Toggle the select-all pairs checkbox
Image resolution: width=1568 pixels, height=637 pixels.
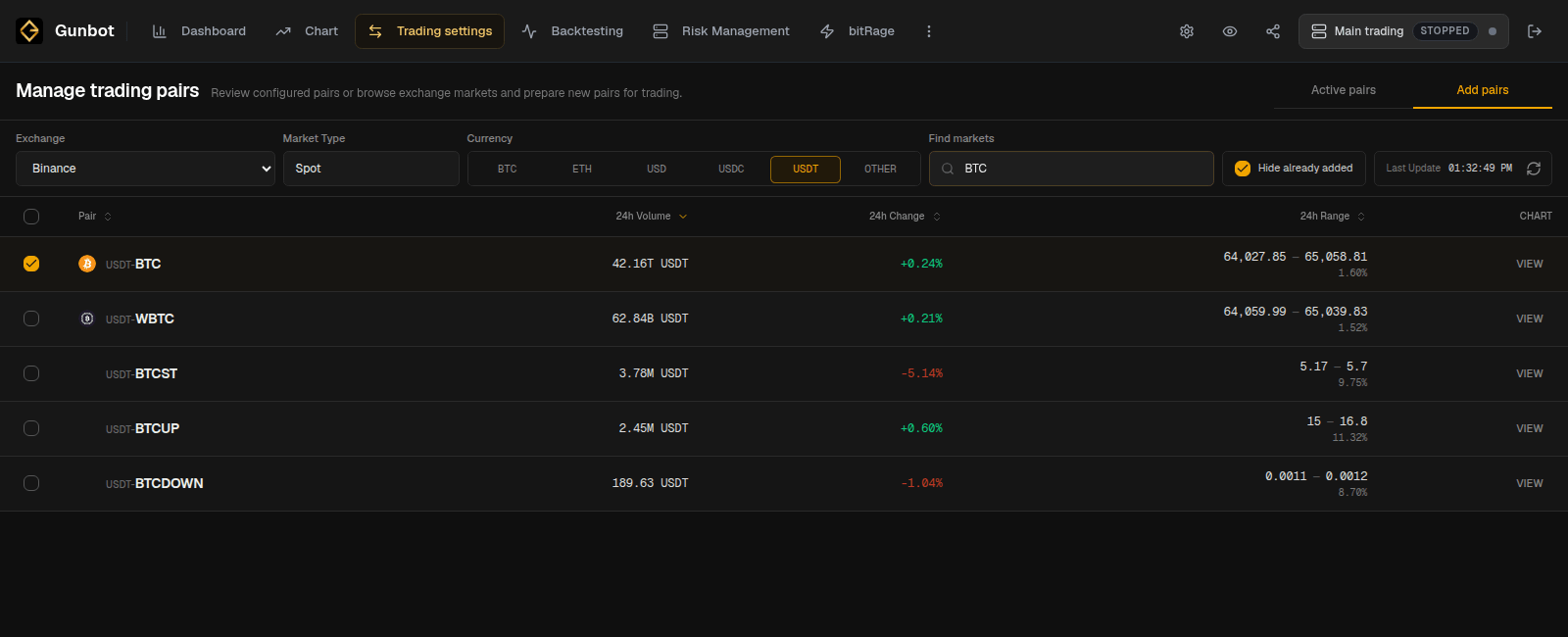[x=31, y=217]
